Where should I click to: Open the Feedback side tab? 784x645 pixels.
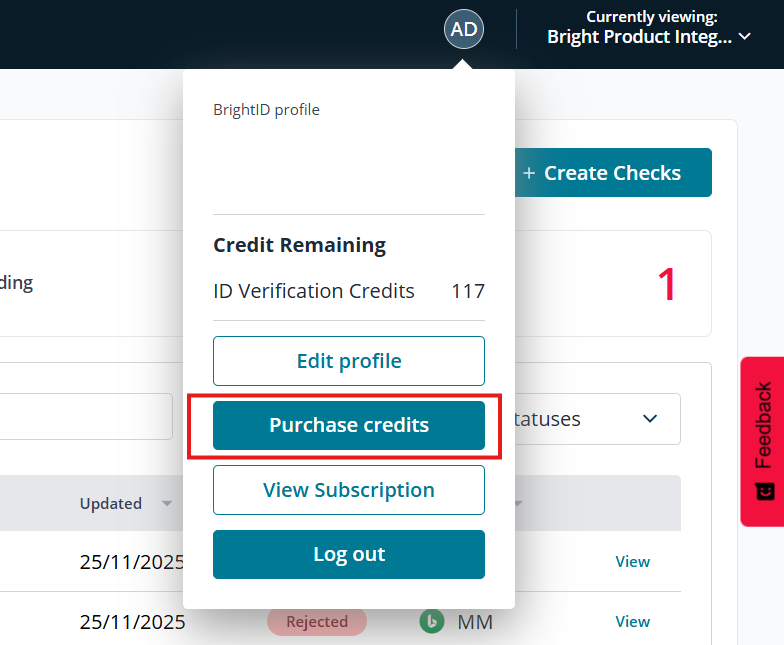(762, 442)
